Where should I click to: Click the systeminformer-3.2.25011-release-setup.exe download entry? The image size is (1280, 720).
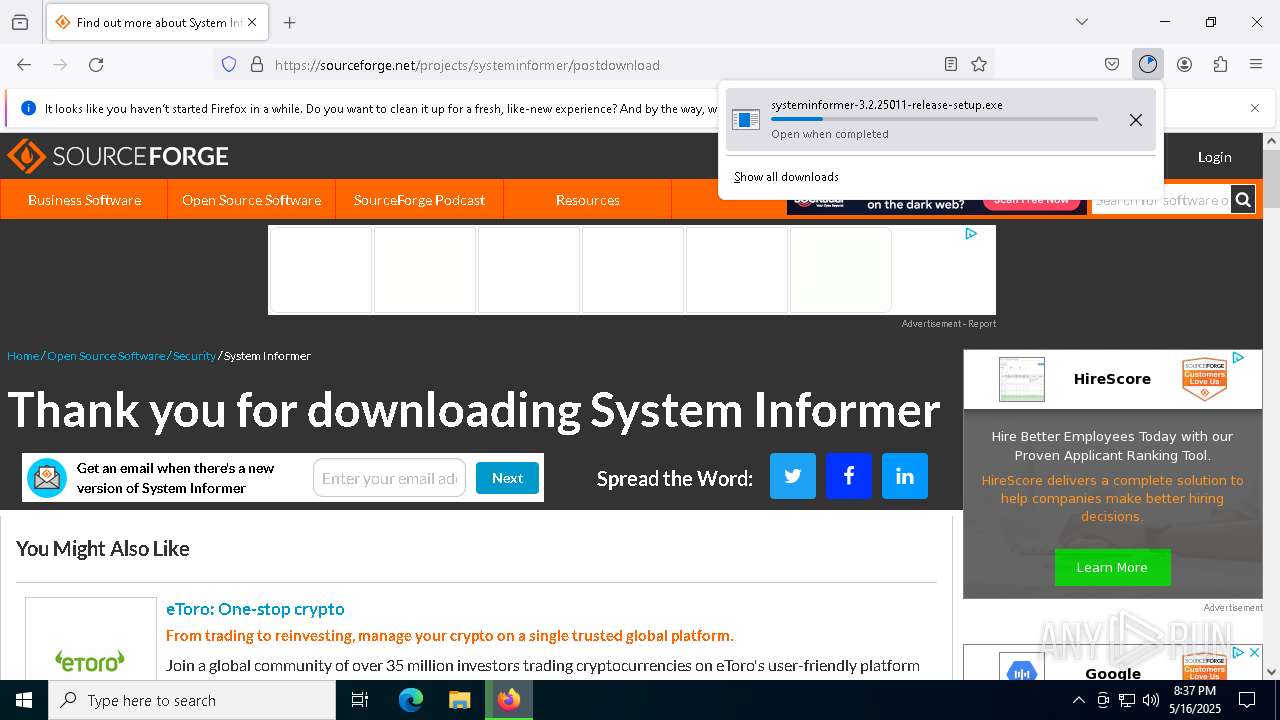point(941,119)
